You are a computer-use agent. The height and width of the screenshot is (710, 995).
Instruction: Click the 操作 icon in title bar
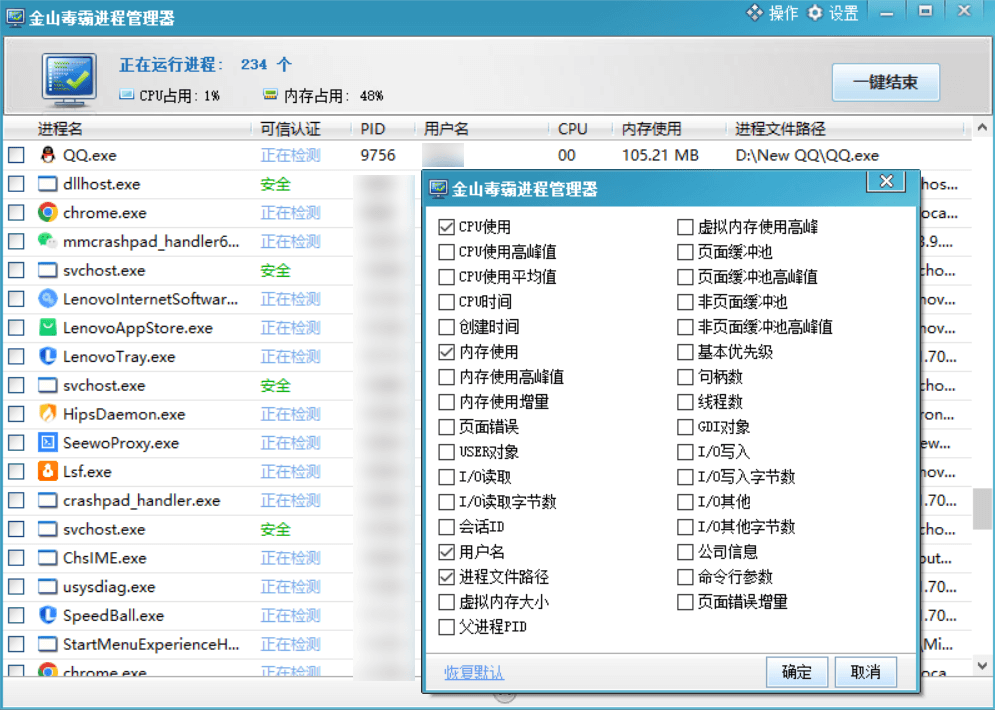[x=754, y=13]
